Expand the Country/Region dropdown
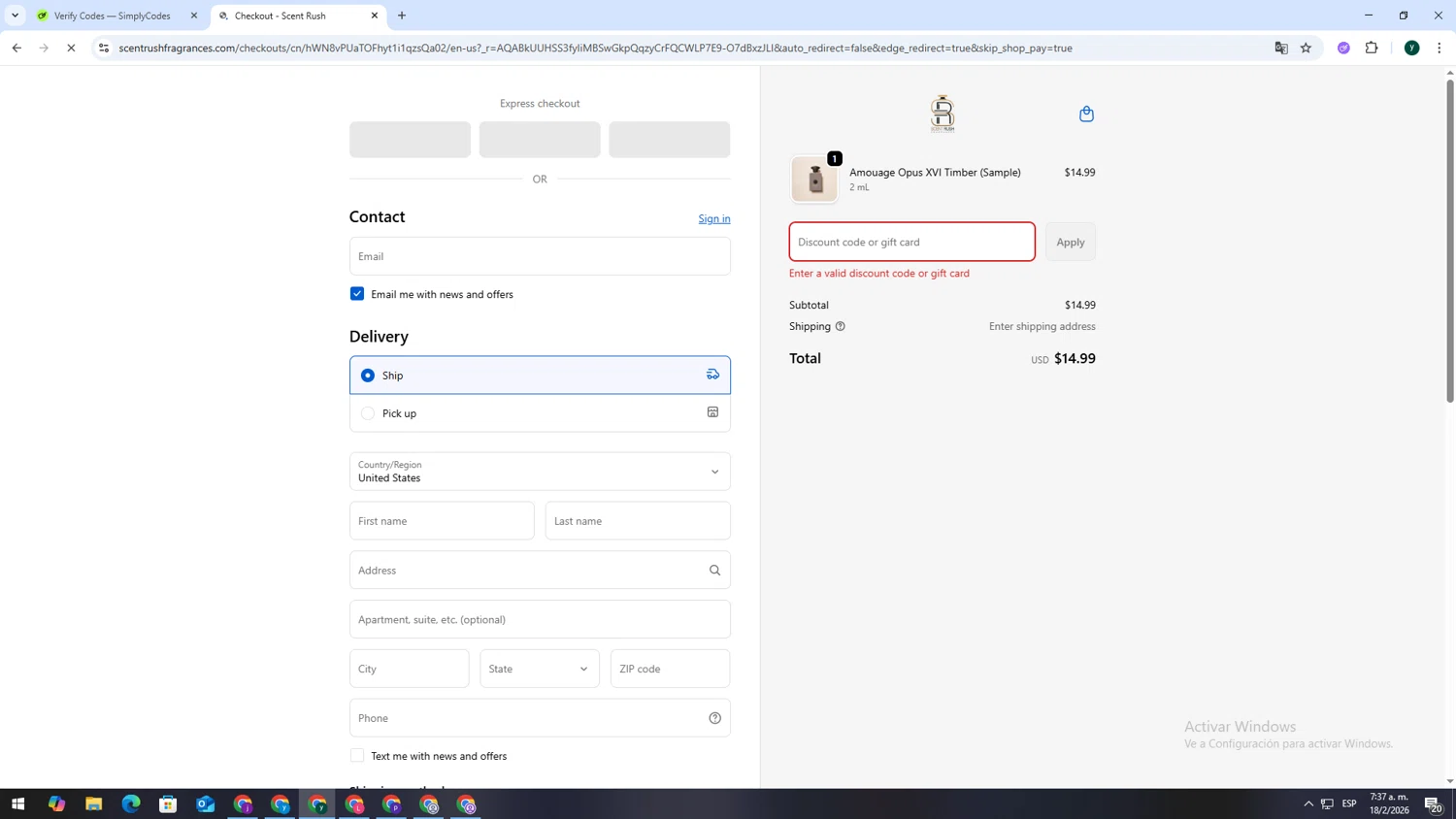The width and height of the screenshot is (1456, 819). (540, 472)
